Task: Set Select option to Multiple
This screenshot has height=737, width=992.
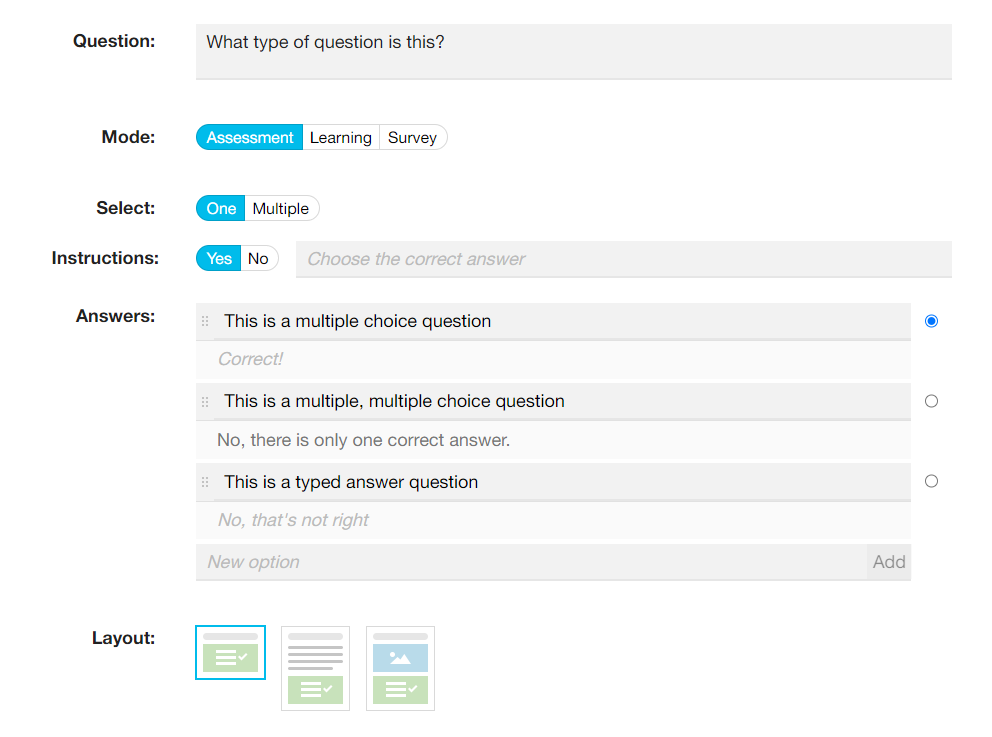Action: click(281, 208)
